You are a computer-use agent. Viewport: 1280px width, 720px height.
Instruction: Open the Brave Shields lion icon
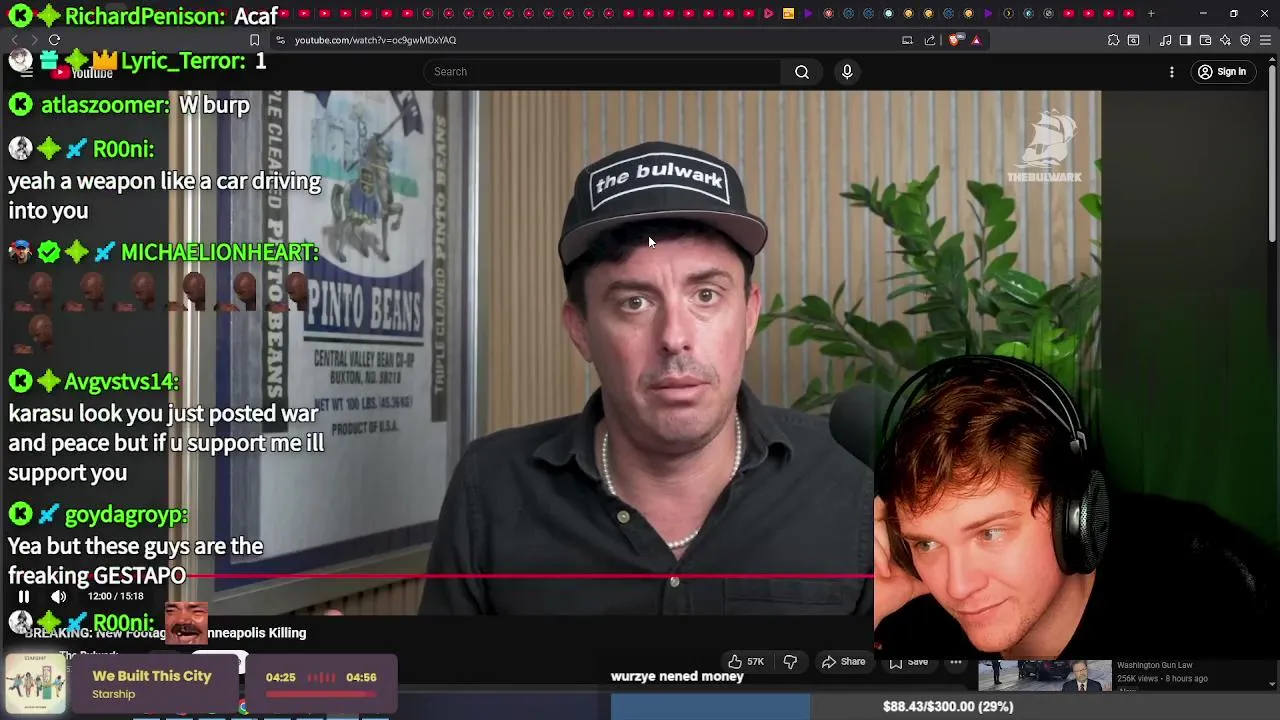[x=955, y=40]
